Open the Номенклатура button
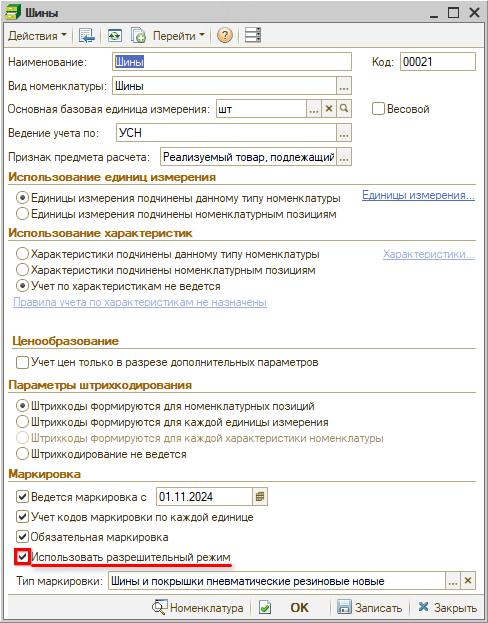Screen dimensions: 488x623 pos(198,608)
